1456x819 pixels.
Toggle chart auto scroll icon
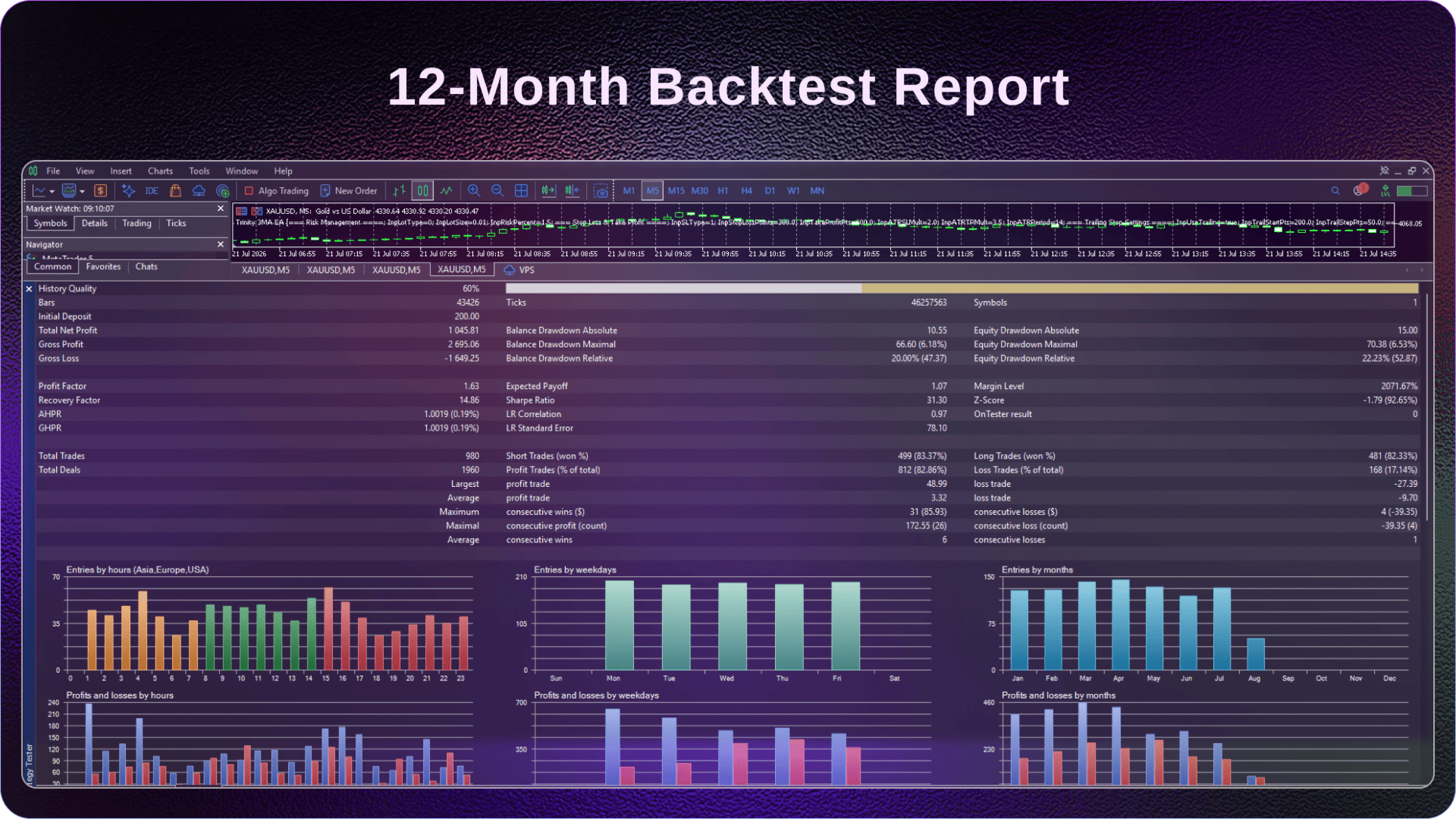(548, 191)
